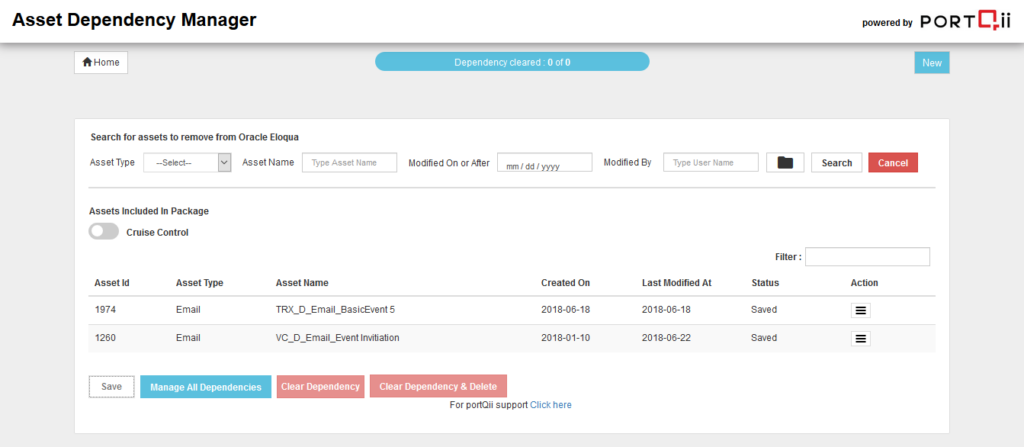Toggle the Cruise Control switch
This screenshot has width=1024, height=447.
tap(104, 232)
